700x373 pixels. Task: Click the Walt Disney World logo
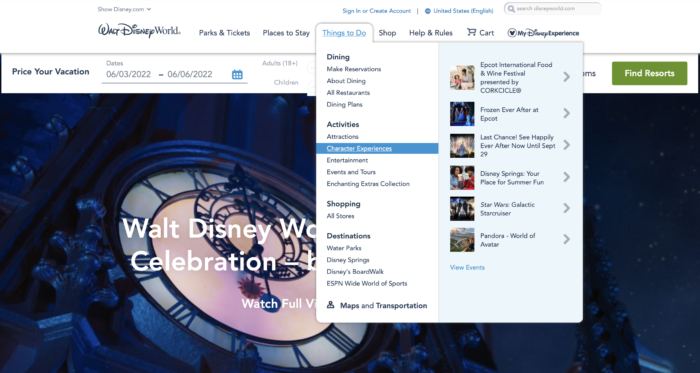(x=139, y=31)
